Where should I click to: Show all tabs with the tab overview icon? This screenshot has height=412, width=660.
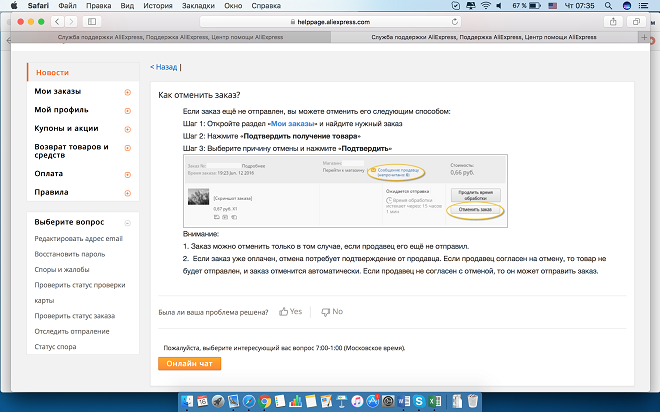click(635, 21)
